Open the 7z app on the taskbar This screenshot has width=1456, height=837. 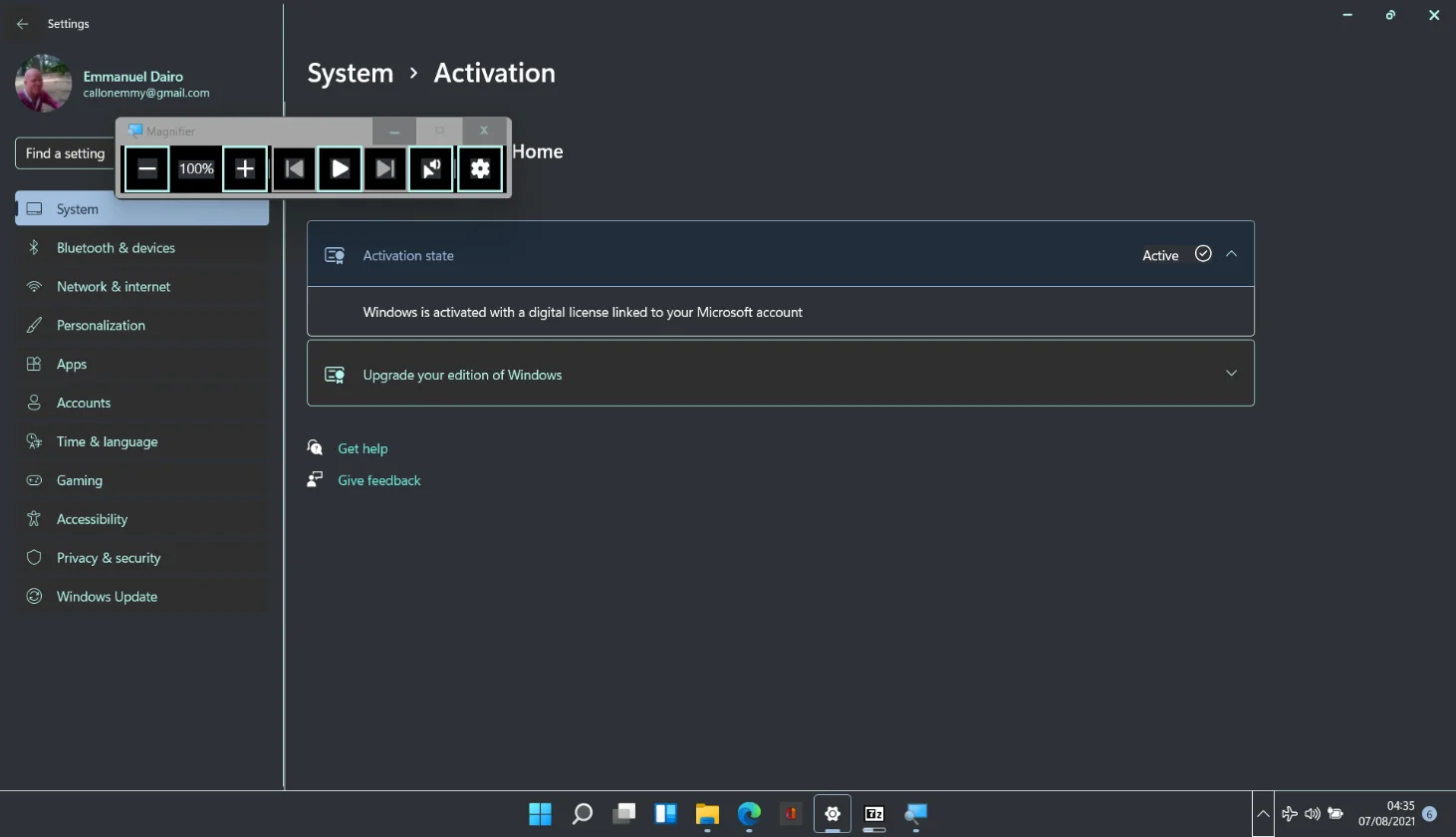tap(874, 814)
